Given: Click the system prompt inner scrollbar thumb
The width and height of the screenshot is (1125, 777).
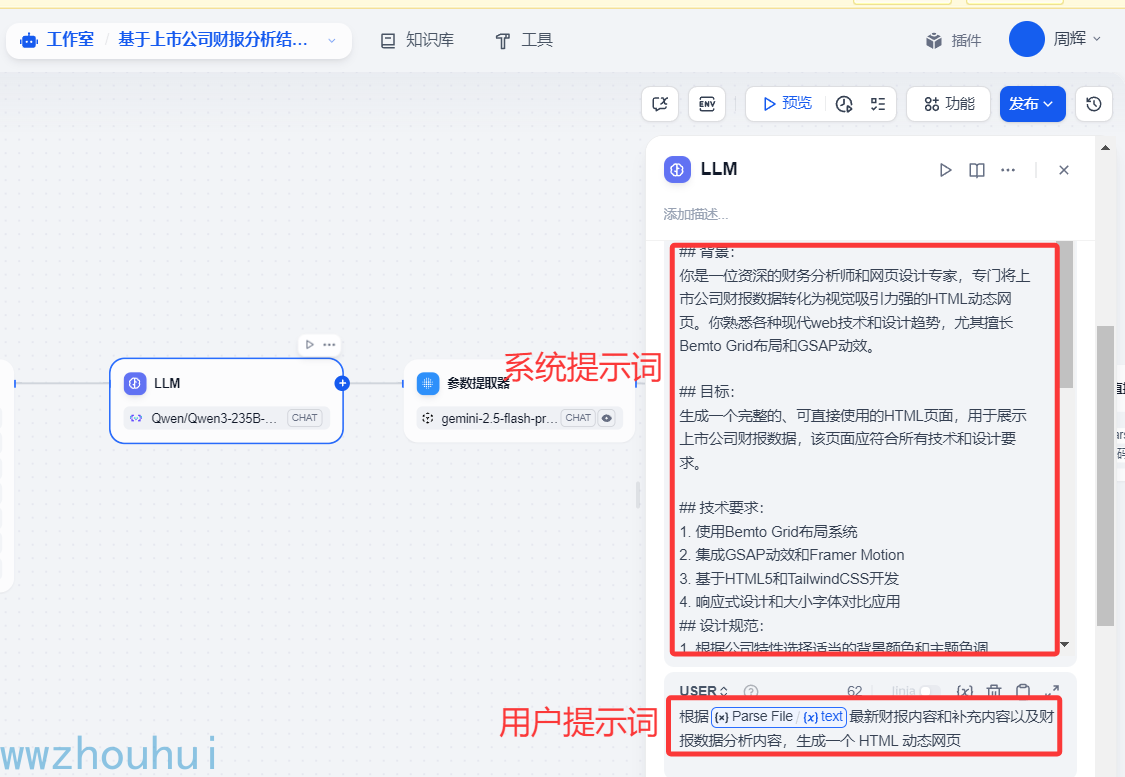Looking at the screenshot, I should (1066, 314).
